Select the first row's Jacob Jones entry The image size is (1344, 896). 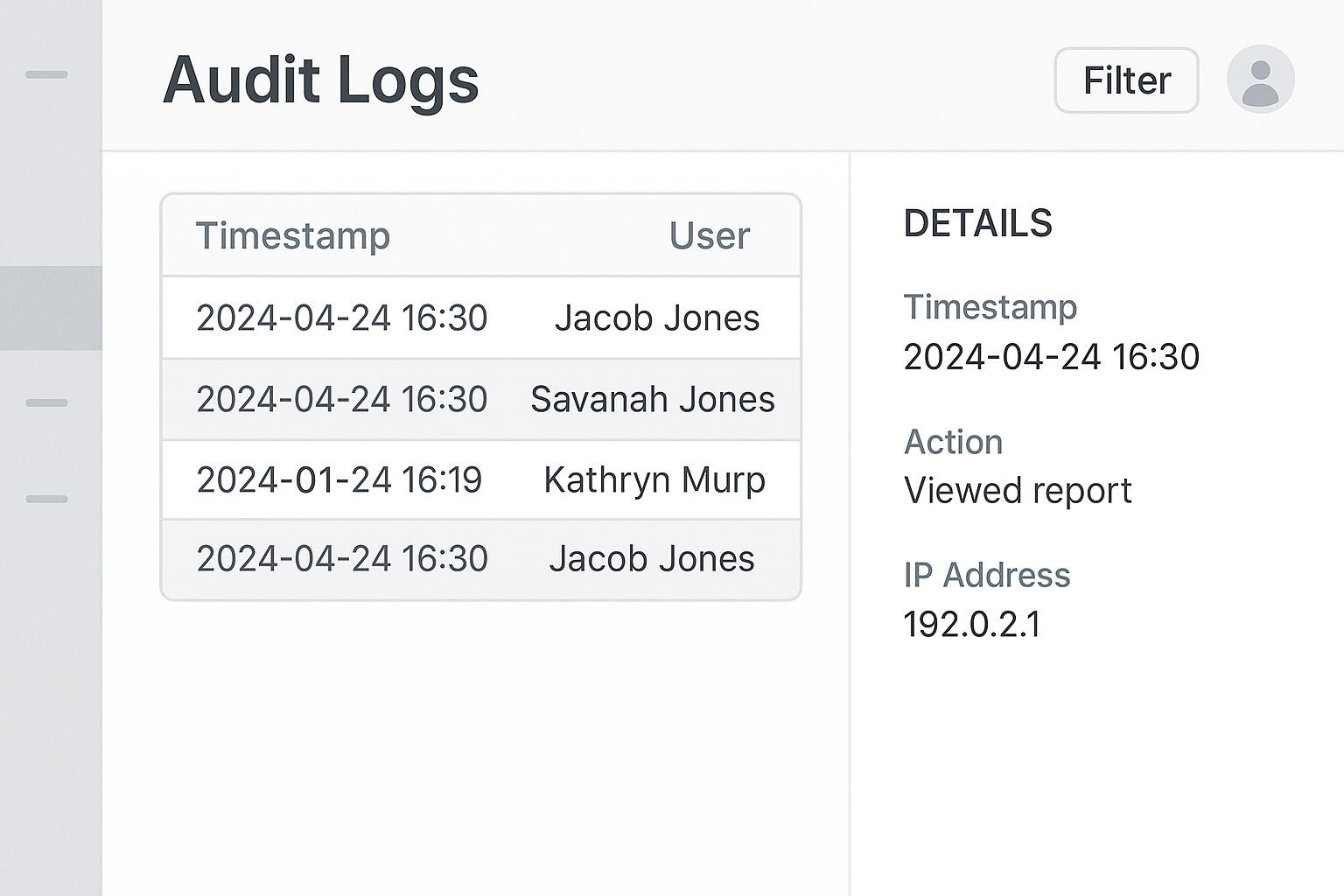[656, 318]
